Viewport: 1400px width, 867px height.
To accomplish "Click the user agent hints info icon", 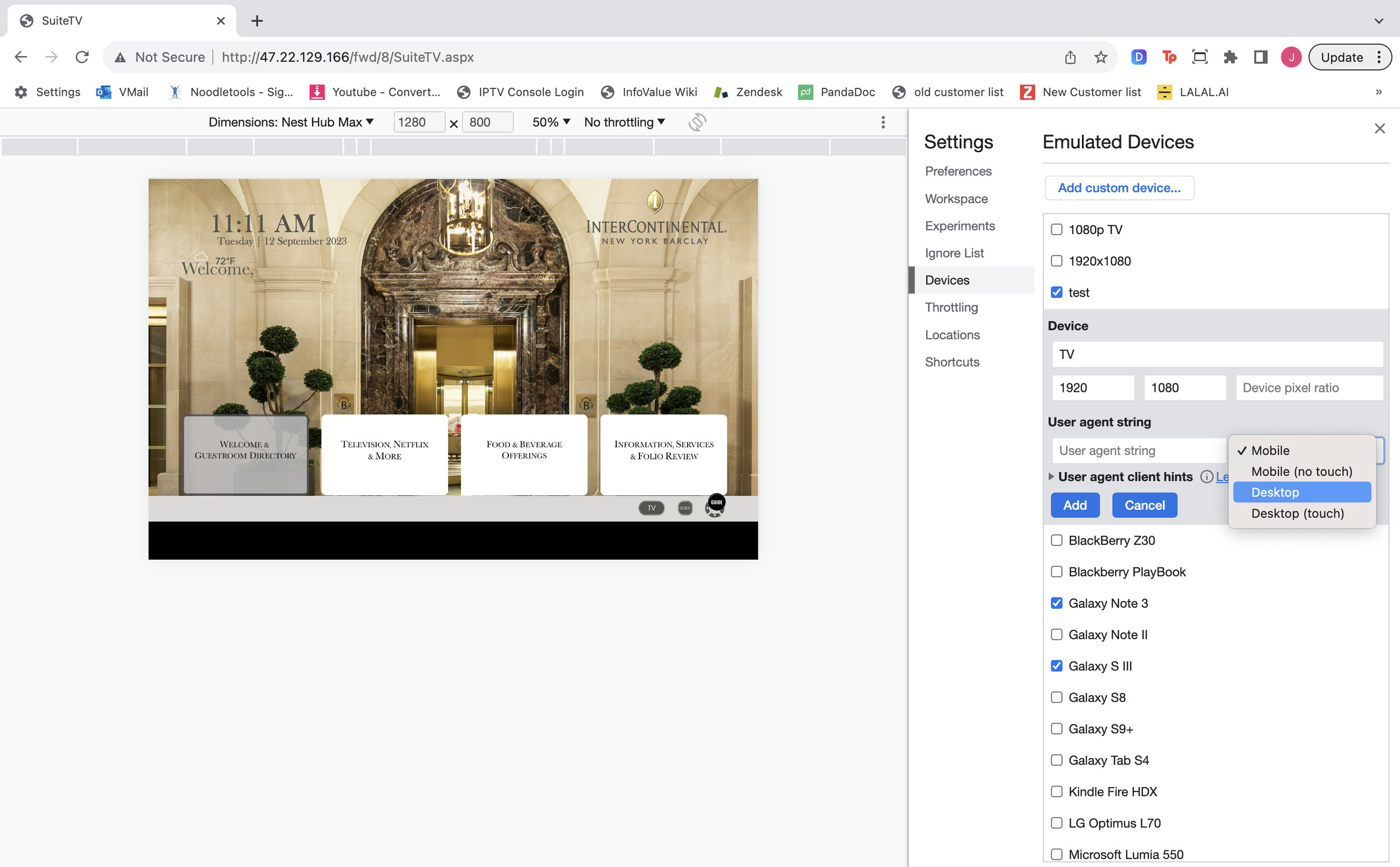I will coord(1206,477).
